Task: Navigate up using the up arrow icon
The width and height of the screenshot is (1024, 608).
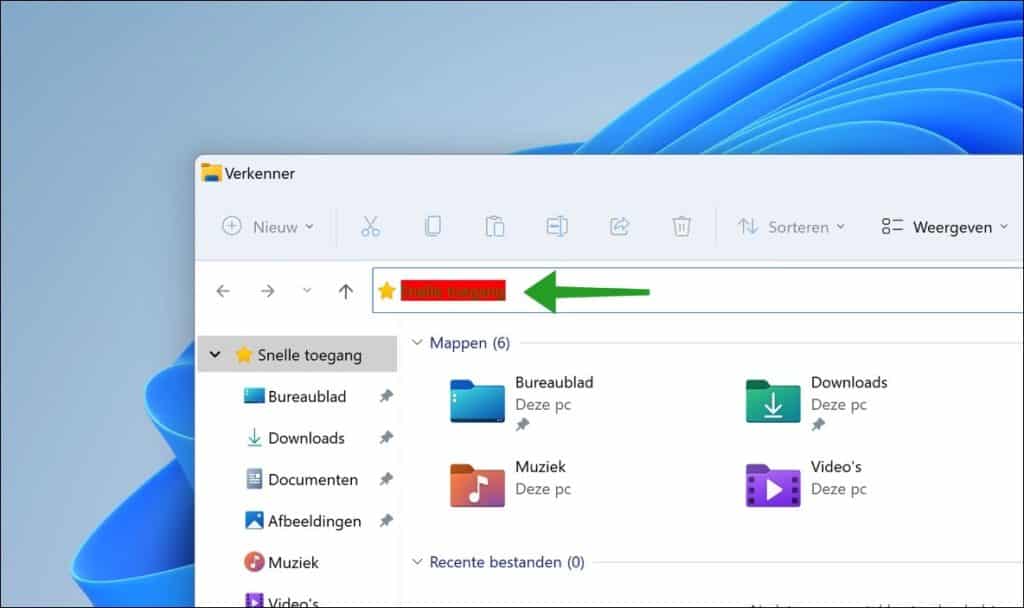Action: tap(345, 290)
